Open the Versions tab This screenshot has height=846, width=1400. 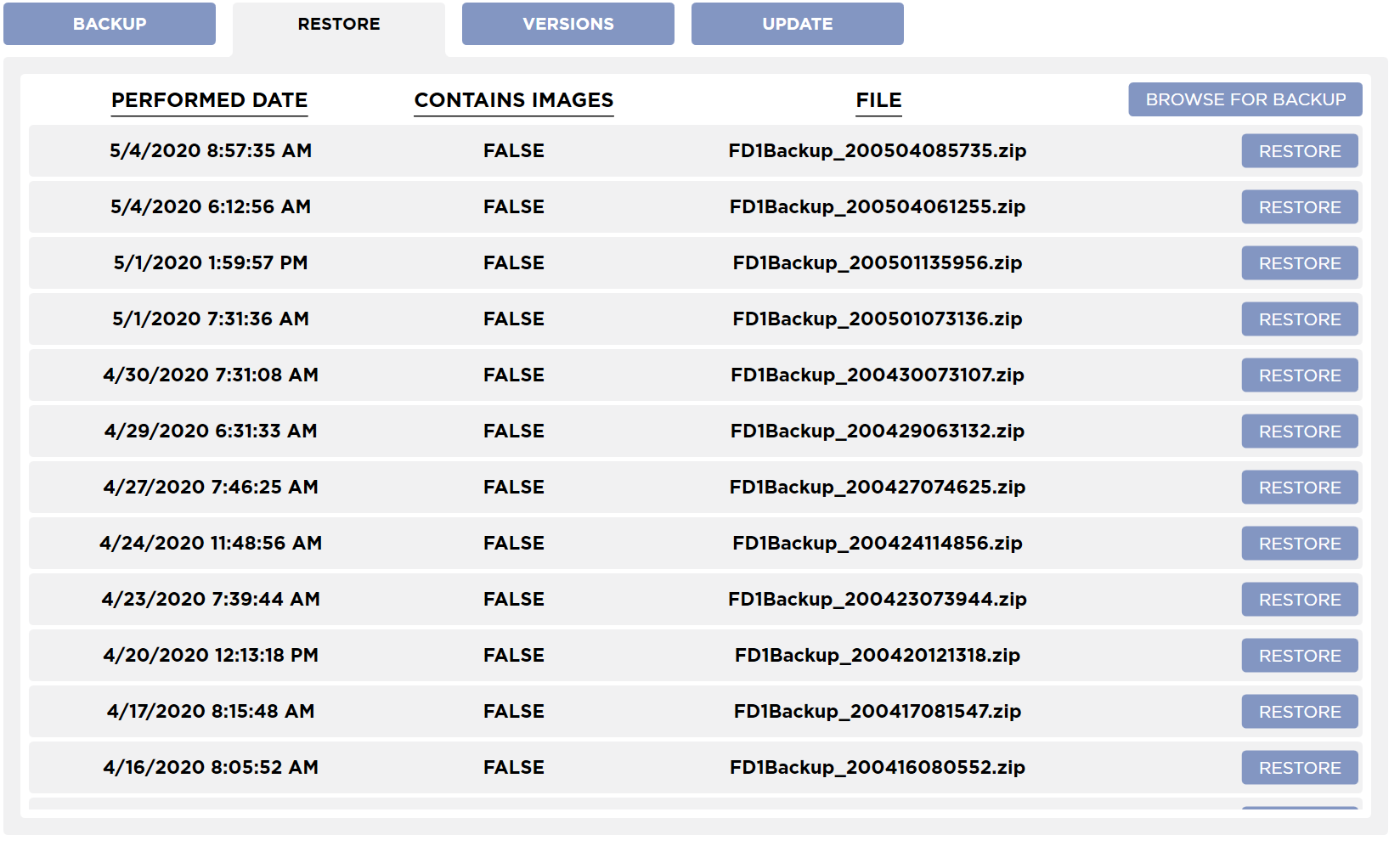tap(567, 24)
